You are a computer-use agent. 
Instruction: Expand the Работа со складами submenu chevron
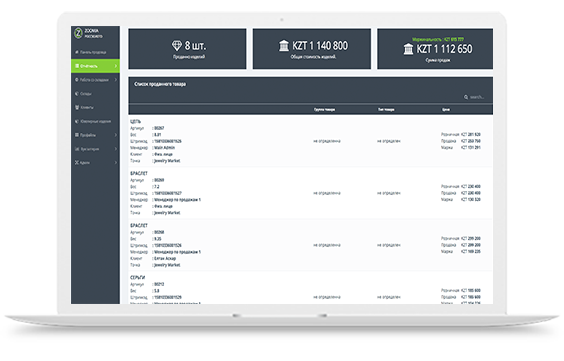[116, 80]
